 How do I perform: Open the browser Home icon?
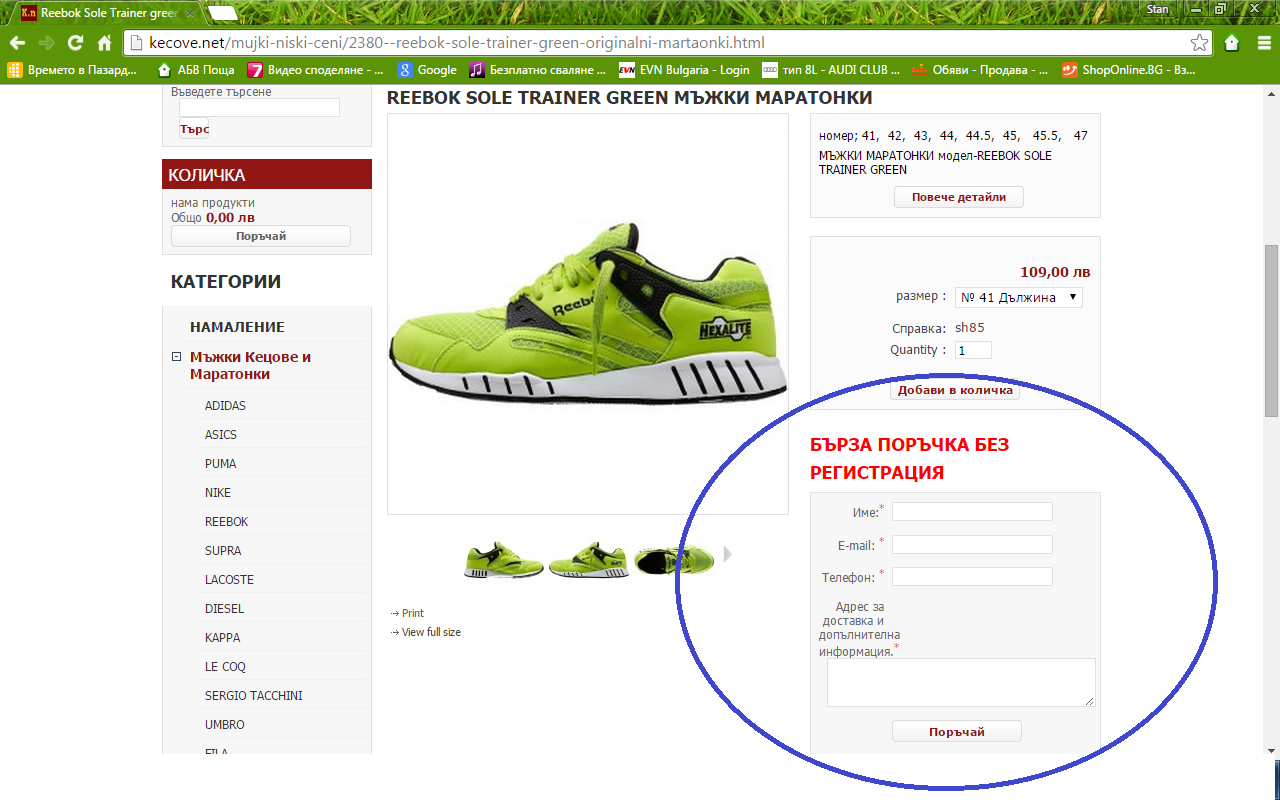coord(104,43)
